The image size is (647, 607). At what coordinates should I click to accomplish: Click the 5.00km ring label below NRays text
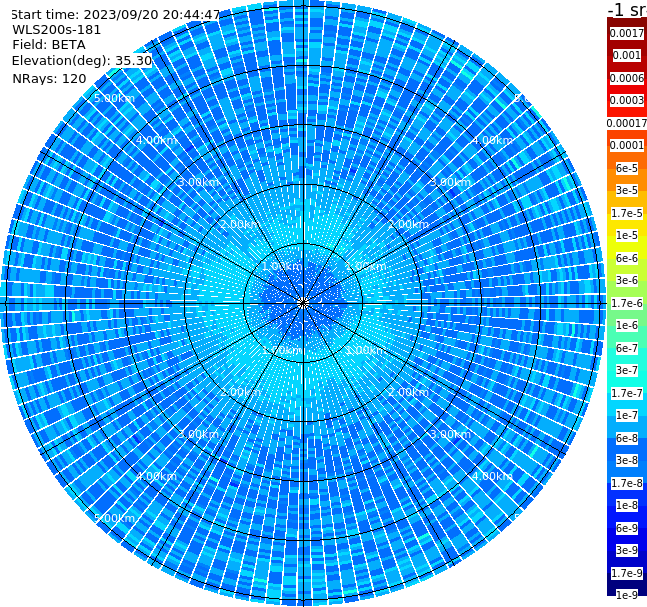(x=114, y=98)
